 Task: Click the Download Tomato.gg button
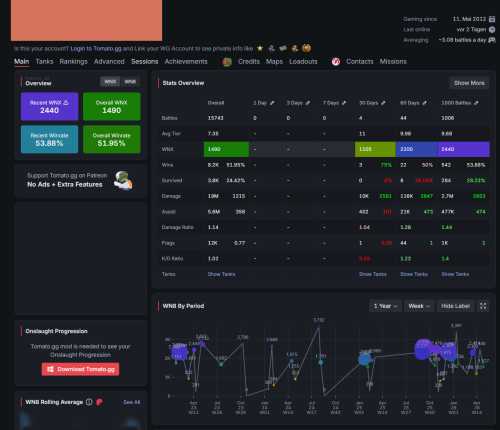click(x=80, y=369)
